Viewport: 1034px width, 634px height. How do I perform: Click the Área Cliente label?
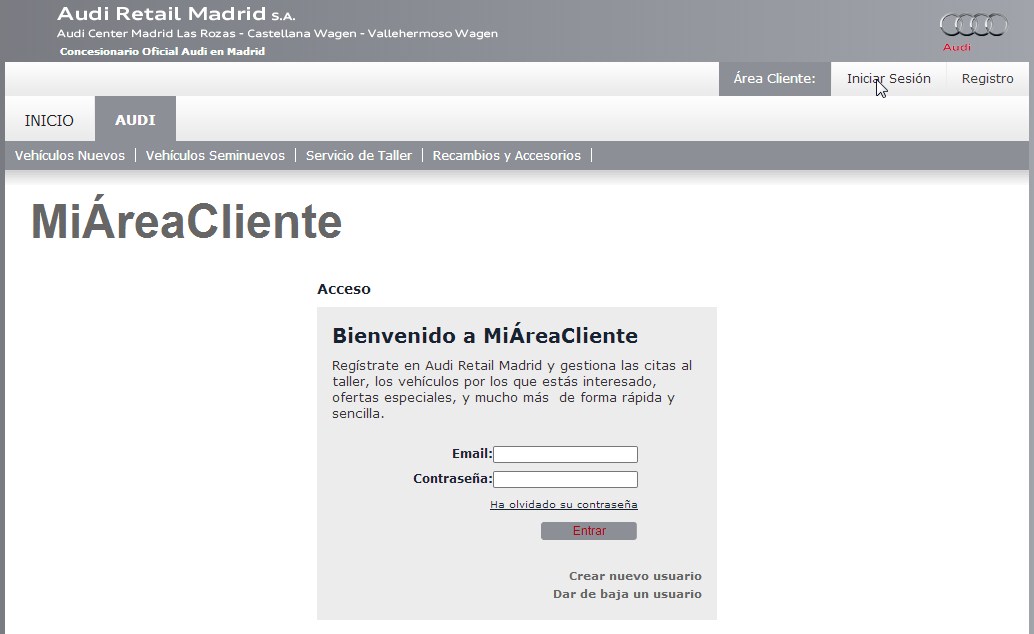pos(774,79)
